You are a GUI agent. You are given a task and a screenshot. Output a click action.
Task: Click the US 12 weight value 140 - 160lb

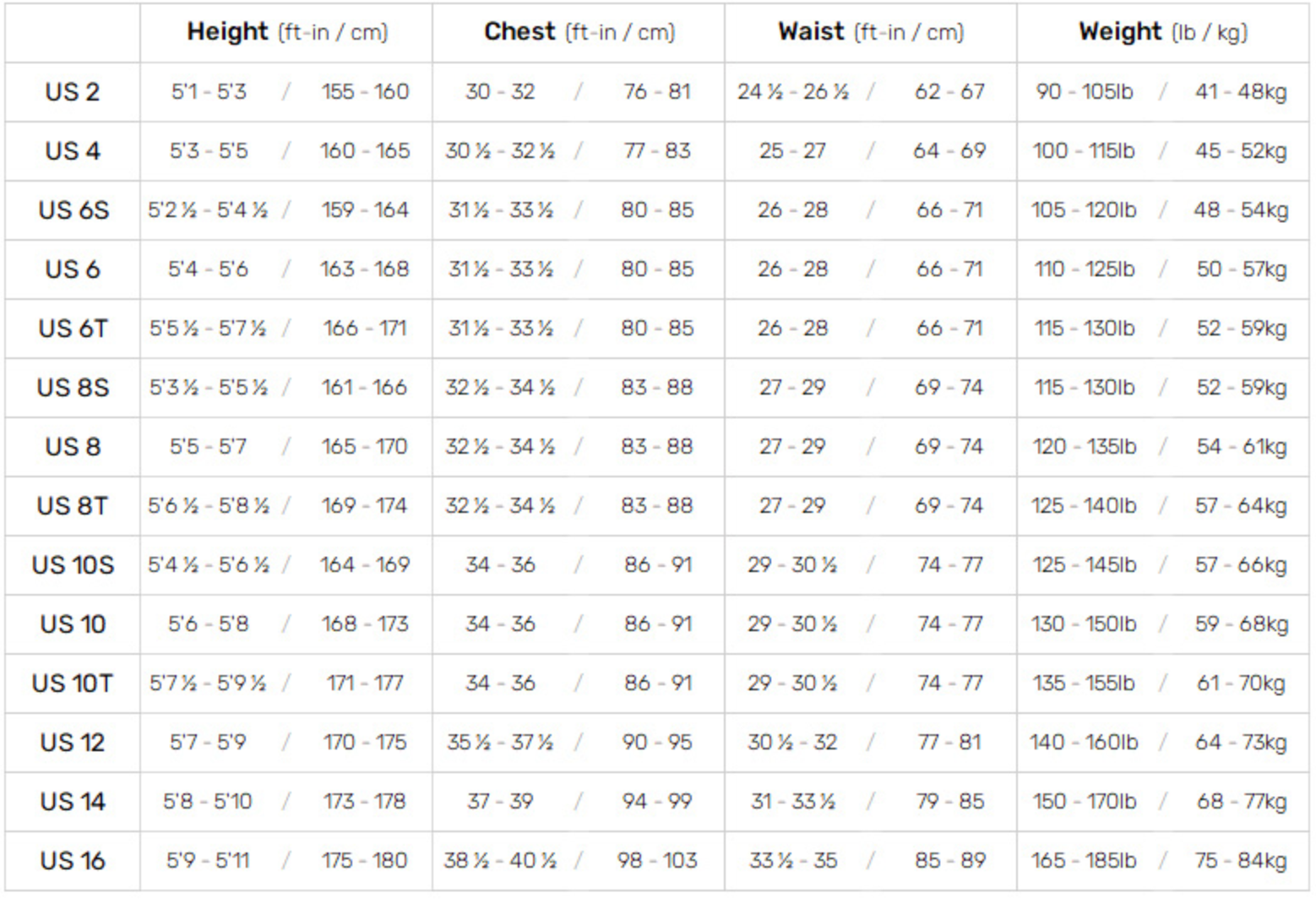(x=1084, y=742)
